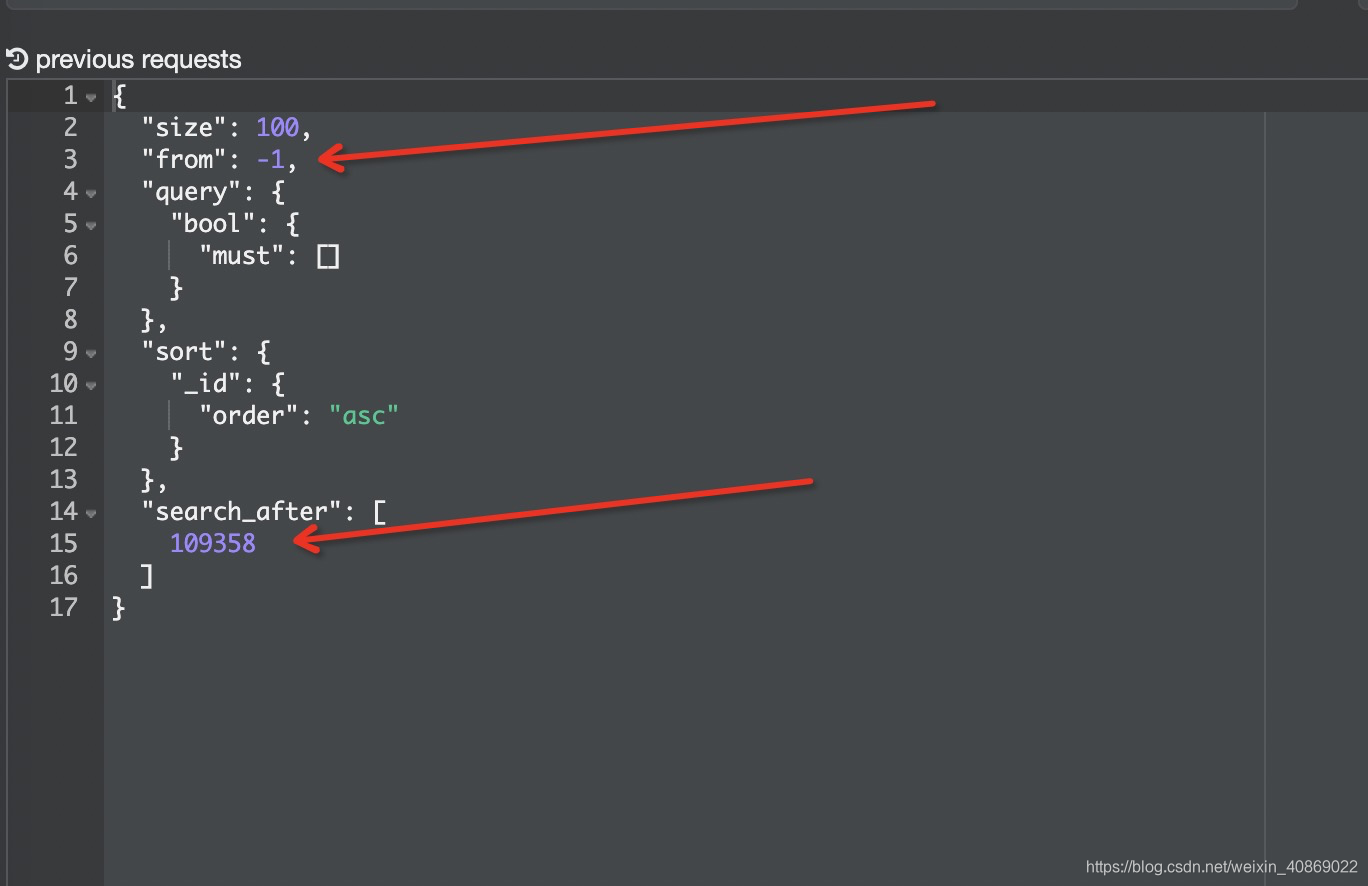
Task: Click the "must" key
Action: click(241, 255)
